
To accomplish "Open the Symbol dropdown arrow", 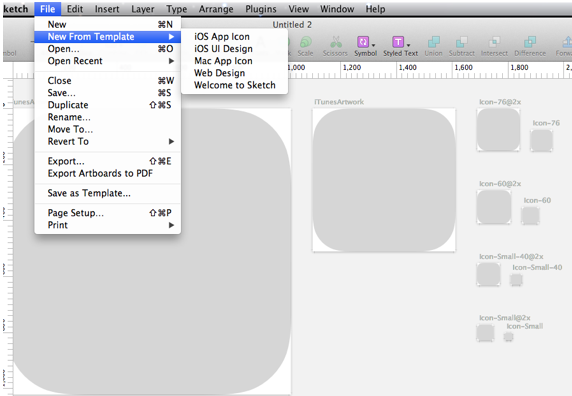I will [373, 45].
